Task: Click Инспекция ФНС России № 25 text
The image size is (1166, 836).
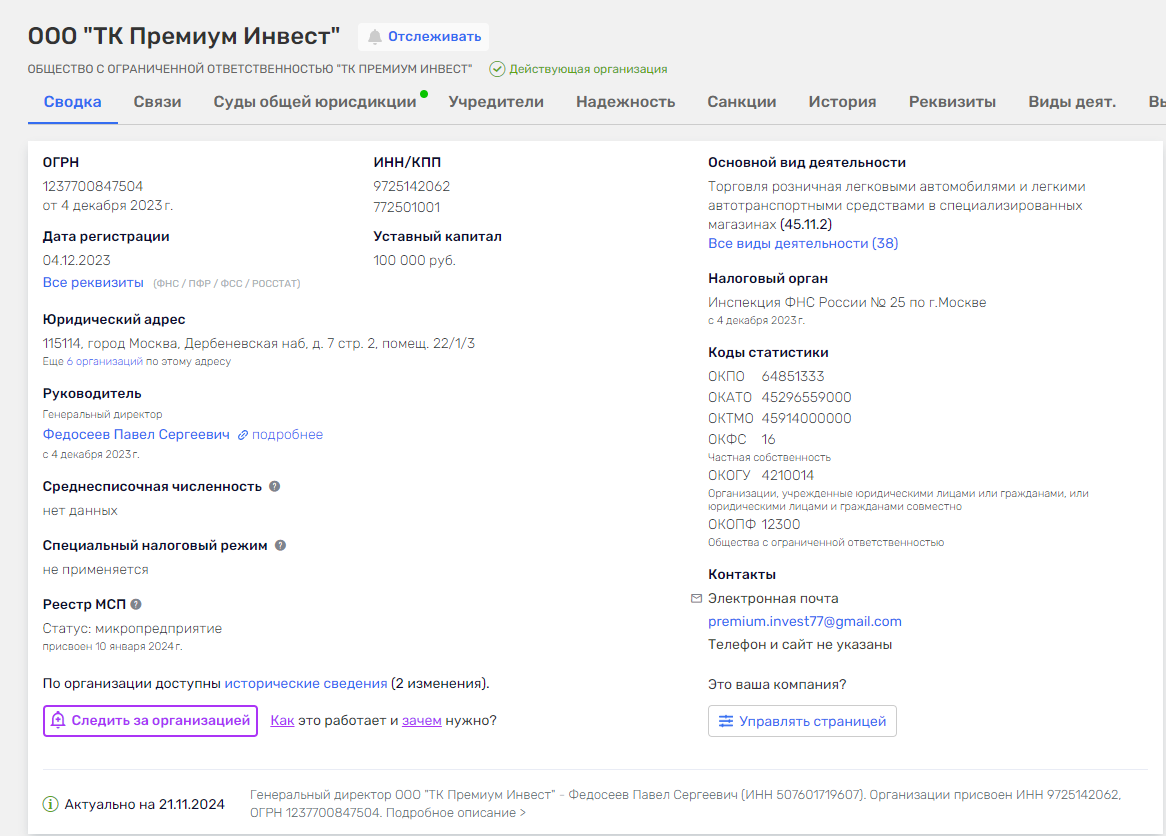Action: [847, 303]
